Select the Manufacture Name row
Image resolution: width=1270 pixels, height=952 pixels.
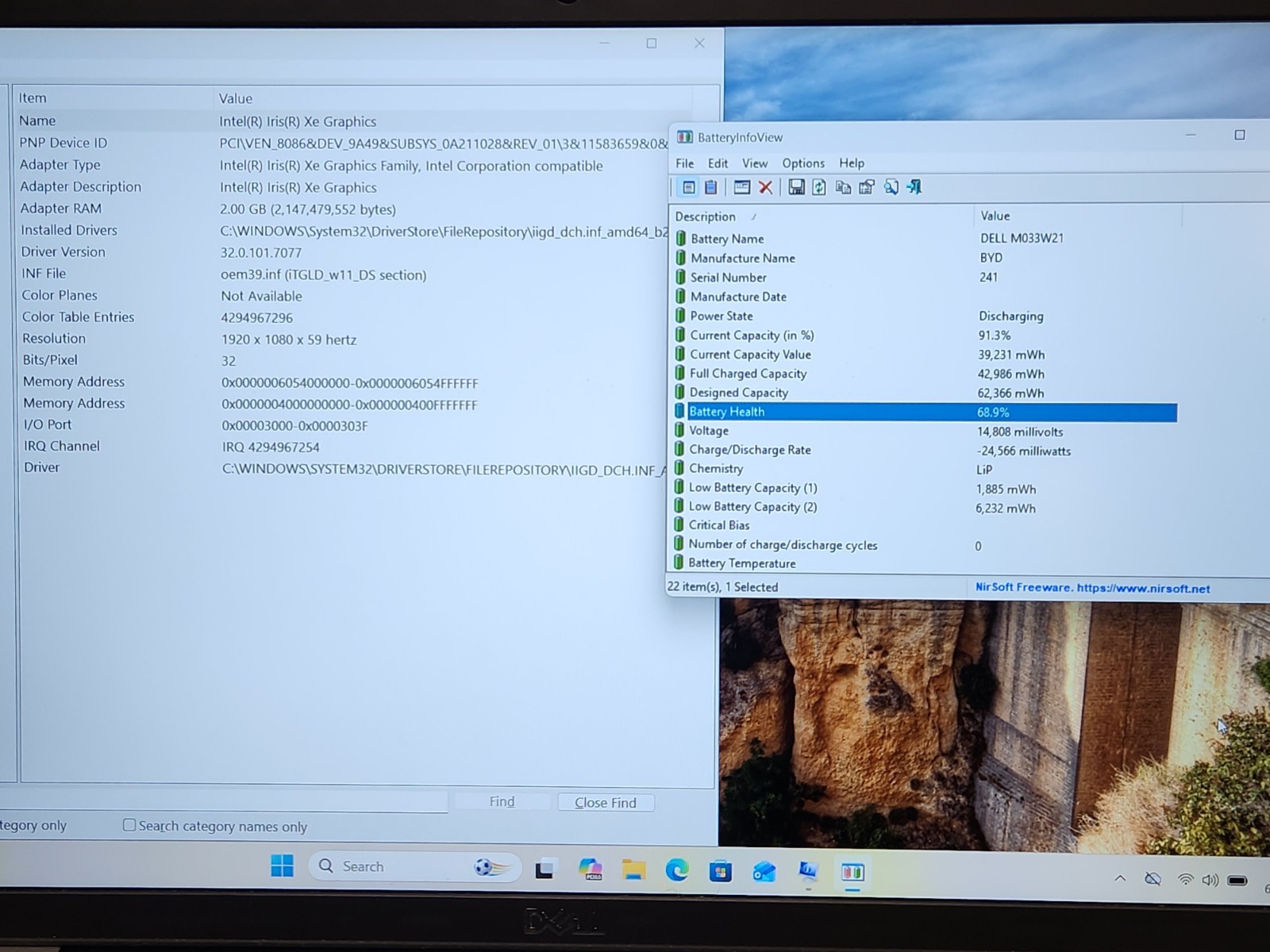(925, 258)
